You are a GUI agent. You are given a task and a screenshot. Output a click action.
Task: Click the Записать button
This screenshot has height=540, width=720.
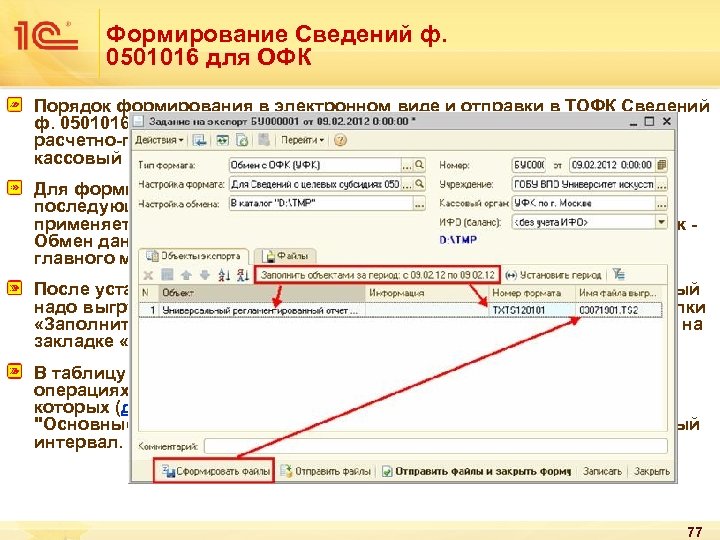point(602,472)
